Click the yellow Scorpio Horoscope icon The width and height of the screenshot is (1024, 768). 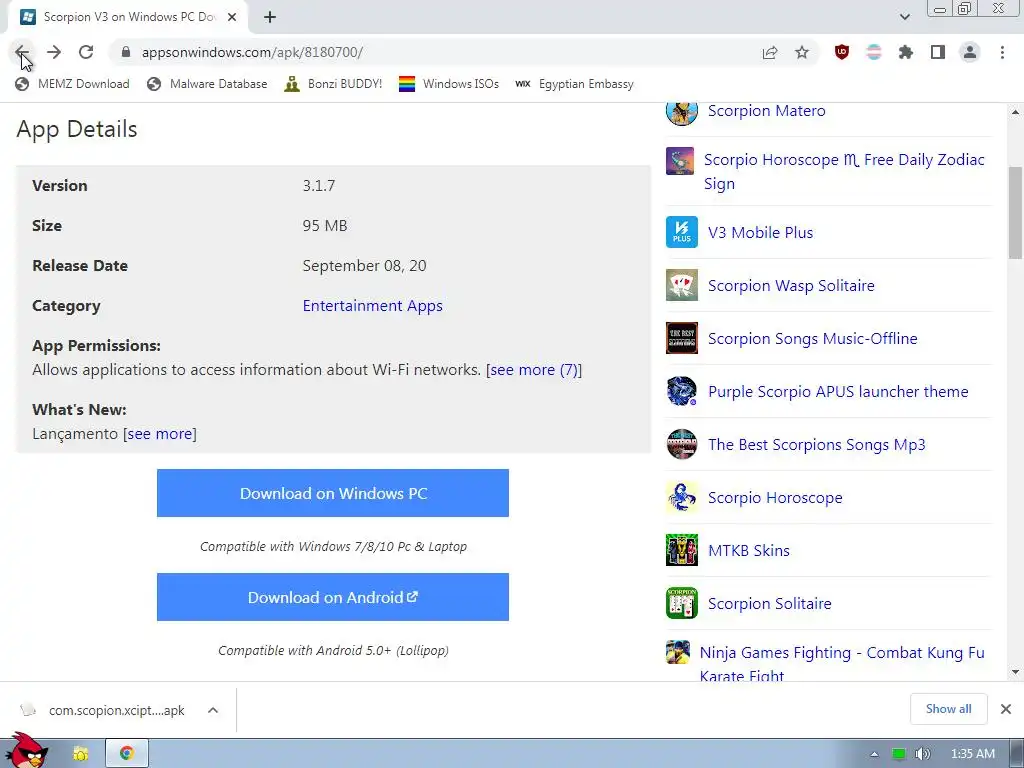682,498
